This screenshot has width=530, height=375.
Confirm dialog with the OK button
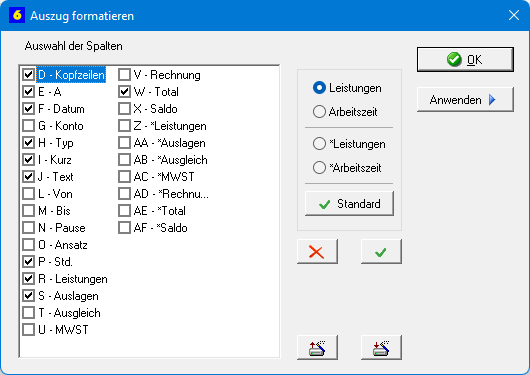coord(465,60)
